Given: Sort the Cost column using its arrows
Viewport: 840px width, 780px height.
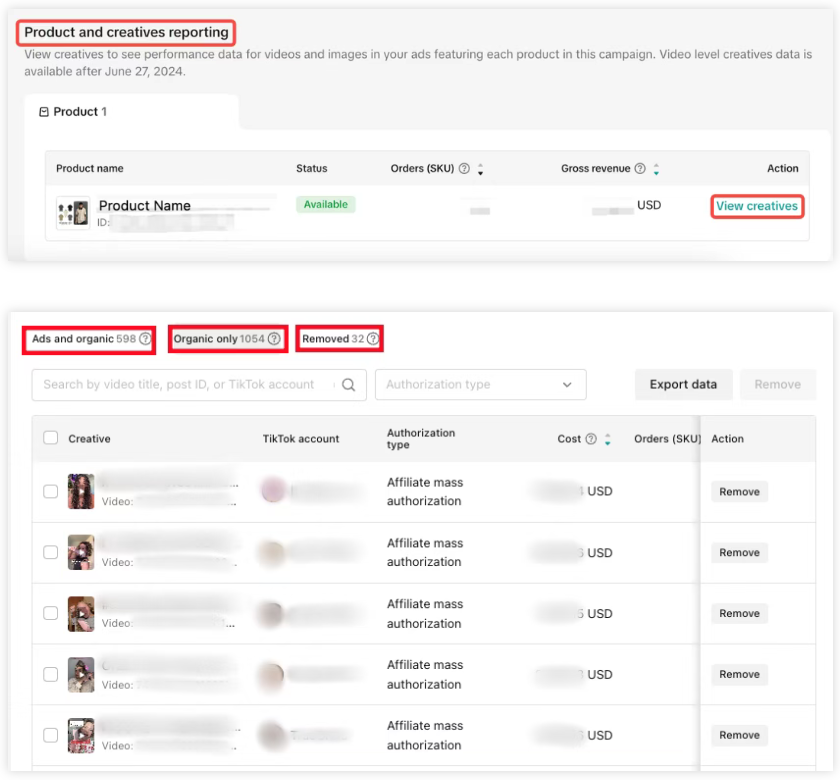Looking at the screenshot, I should (608, 439).
